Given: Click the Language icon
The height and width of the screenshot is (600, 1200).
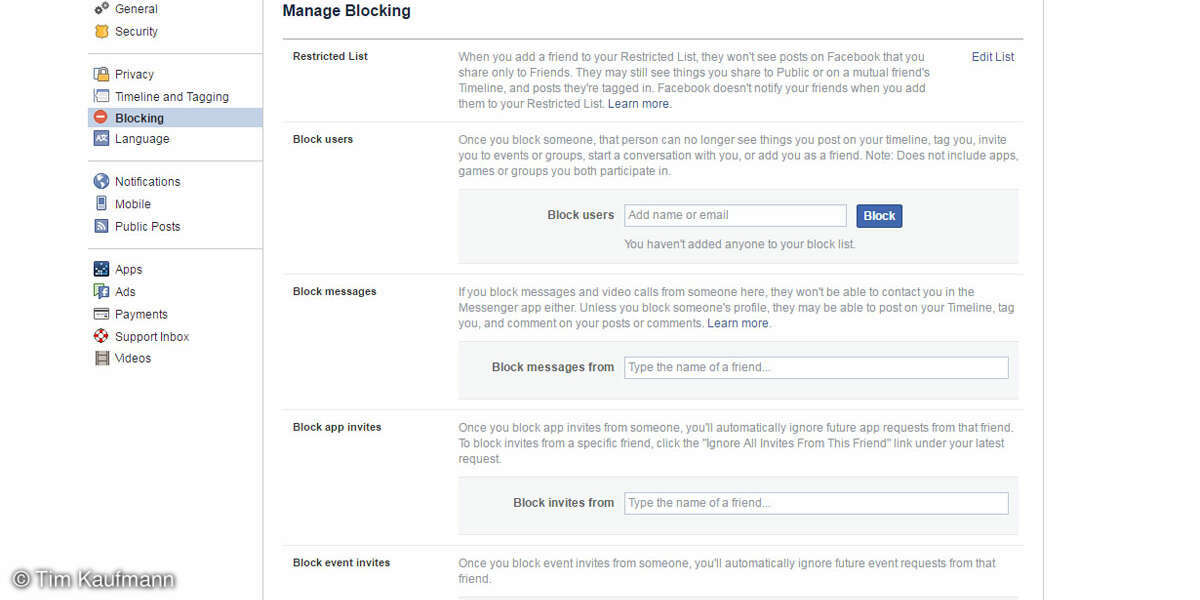Looking at the screenshot, I should (101, 139).
